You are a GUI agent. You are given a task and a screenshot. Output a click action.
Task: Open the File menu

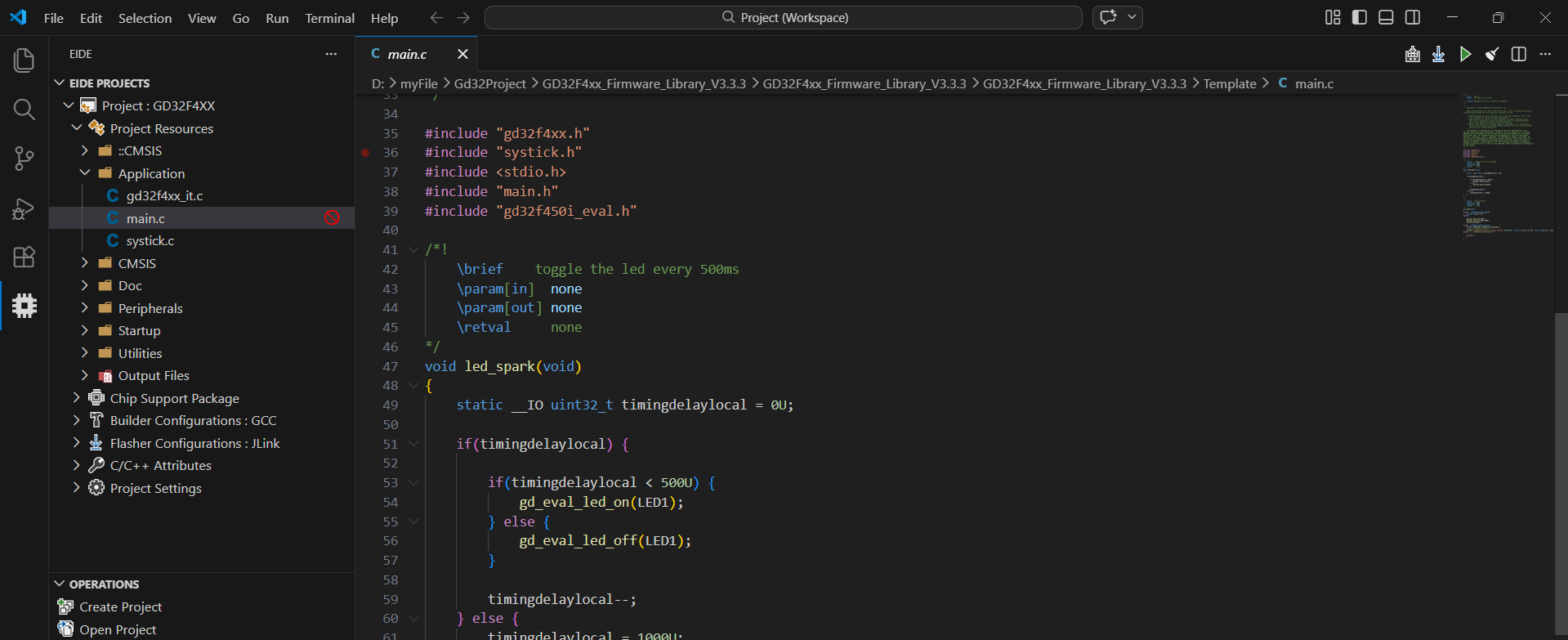coord(54,18)
